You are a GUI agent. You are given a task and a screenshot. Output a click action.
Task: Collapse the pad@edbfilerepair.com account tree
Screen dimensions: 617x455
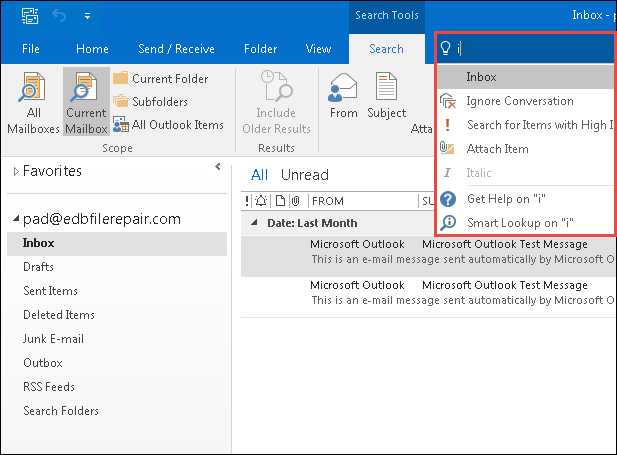(16, 218)
